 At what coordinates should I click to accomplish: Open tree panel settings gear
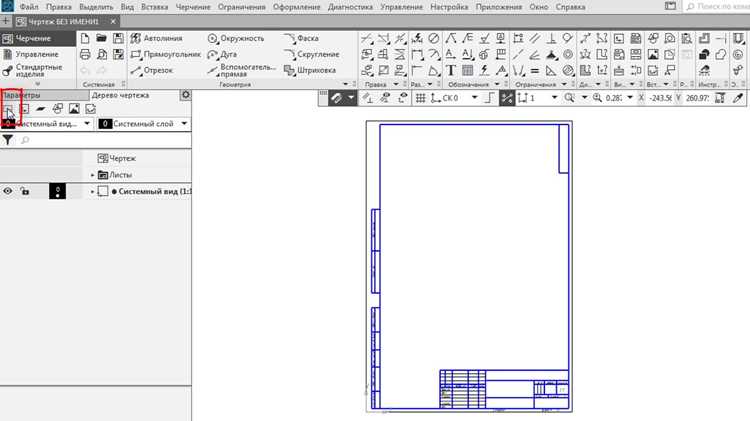point(186,95)
